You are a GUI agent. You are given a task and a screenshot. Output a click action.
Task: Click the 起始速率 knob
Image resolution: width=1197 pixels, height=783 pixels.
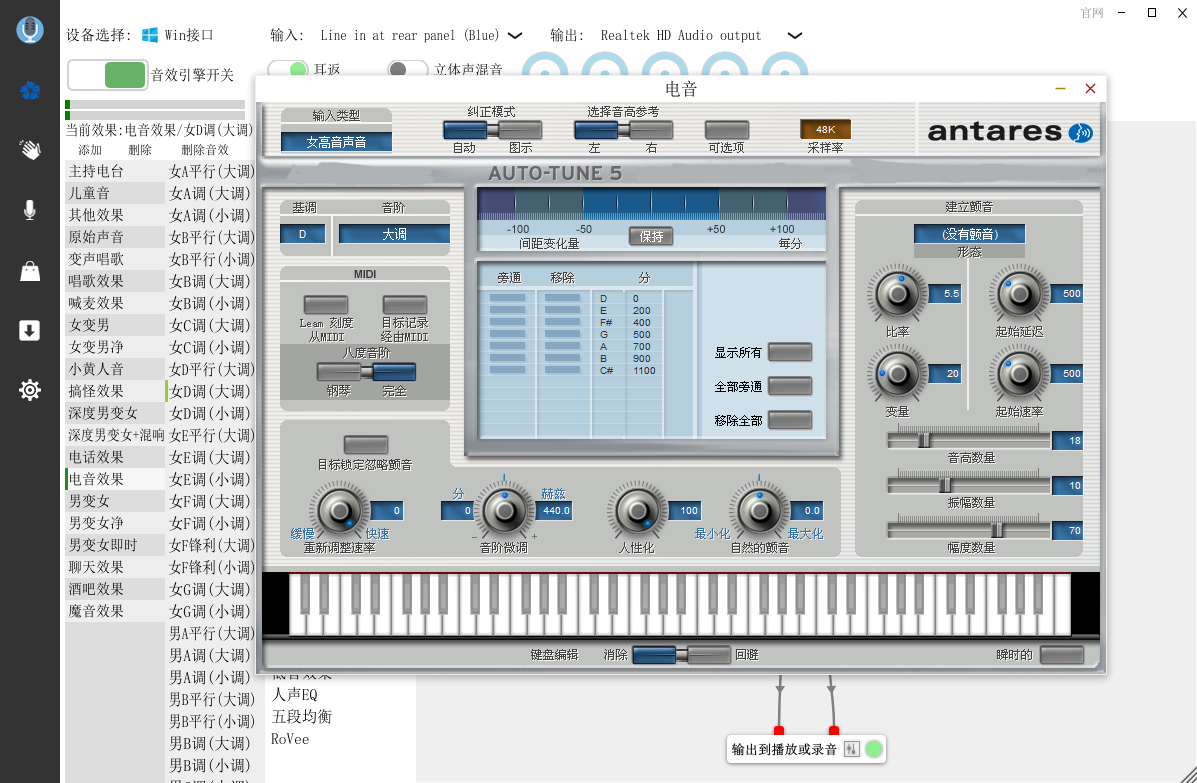click(x=1019, y=373)
